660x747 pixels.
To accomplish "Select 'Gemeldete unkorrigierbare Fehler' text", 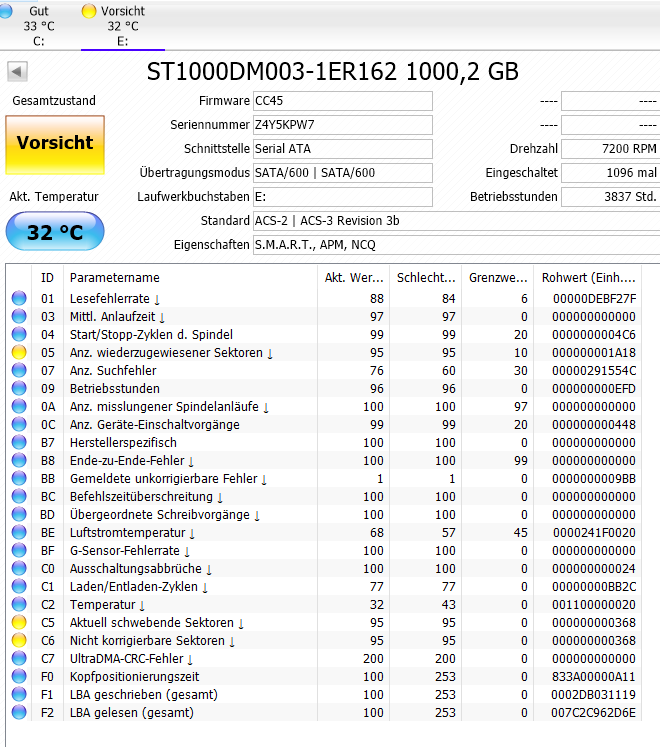I will click(x=163, y=478).
